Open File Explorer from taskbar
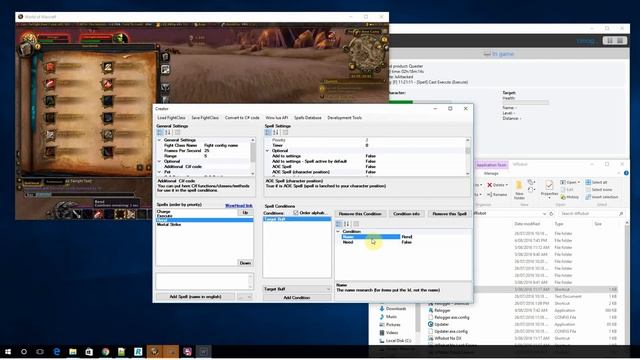This screenshot has height=360, width=640. tap(73, 351)
